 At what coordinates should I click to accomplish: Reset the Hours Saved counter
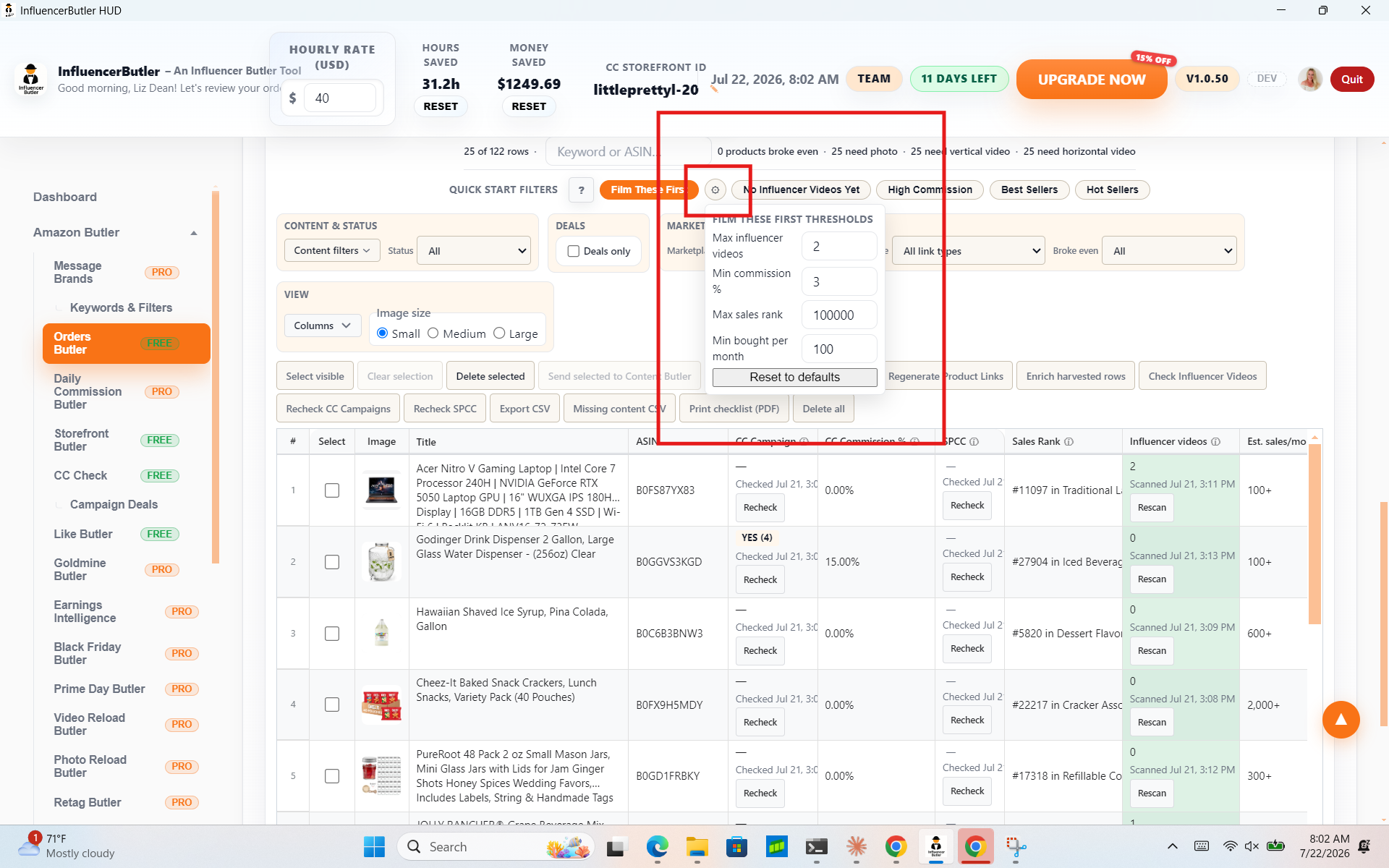441,106
